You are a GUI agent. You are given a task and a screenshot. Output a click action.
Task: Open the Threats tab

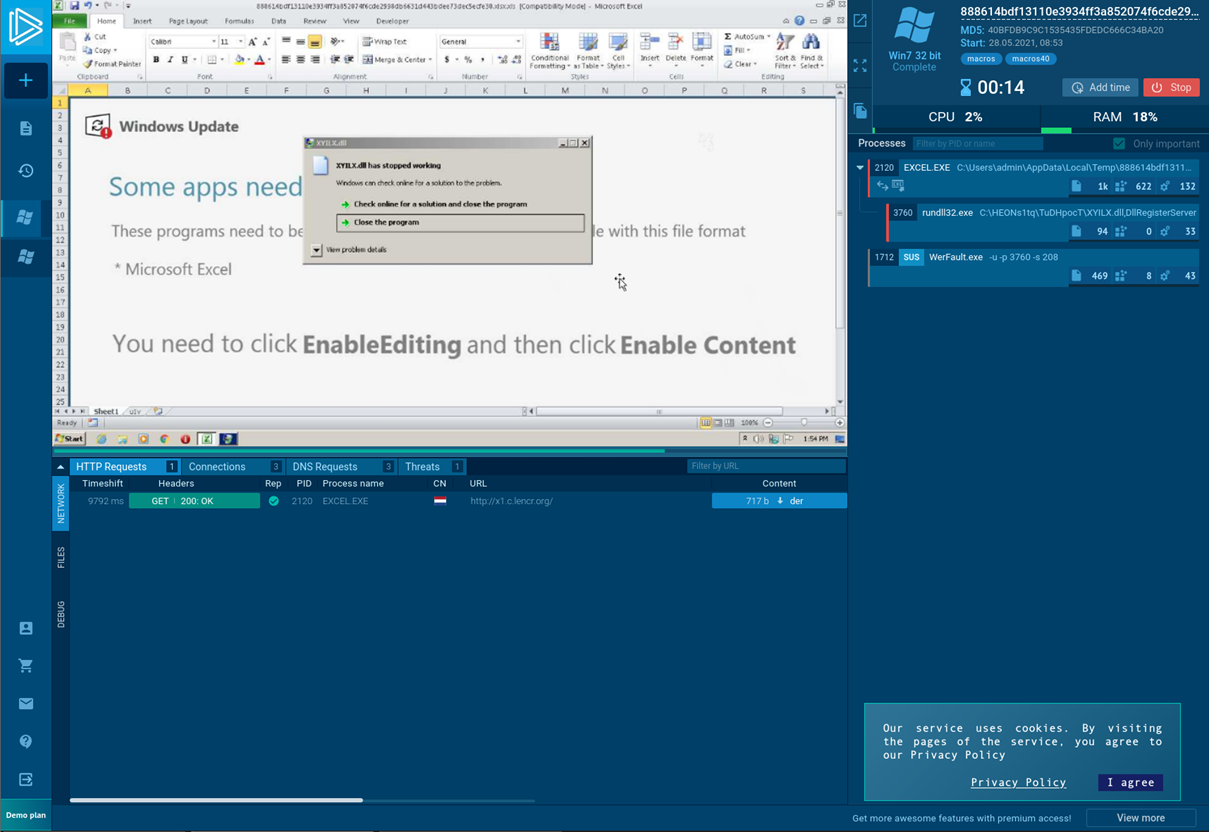(x=422, y=467)
